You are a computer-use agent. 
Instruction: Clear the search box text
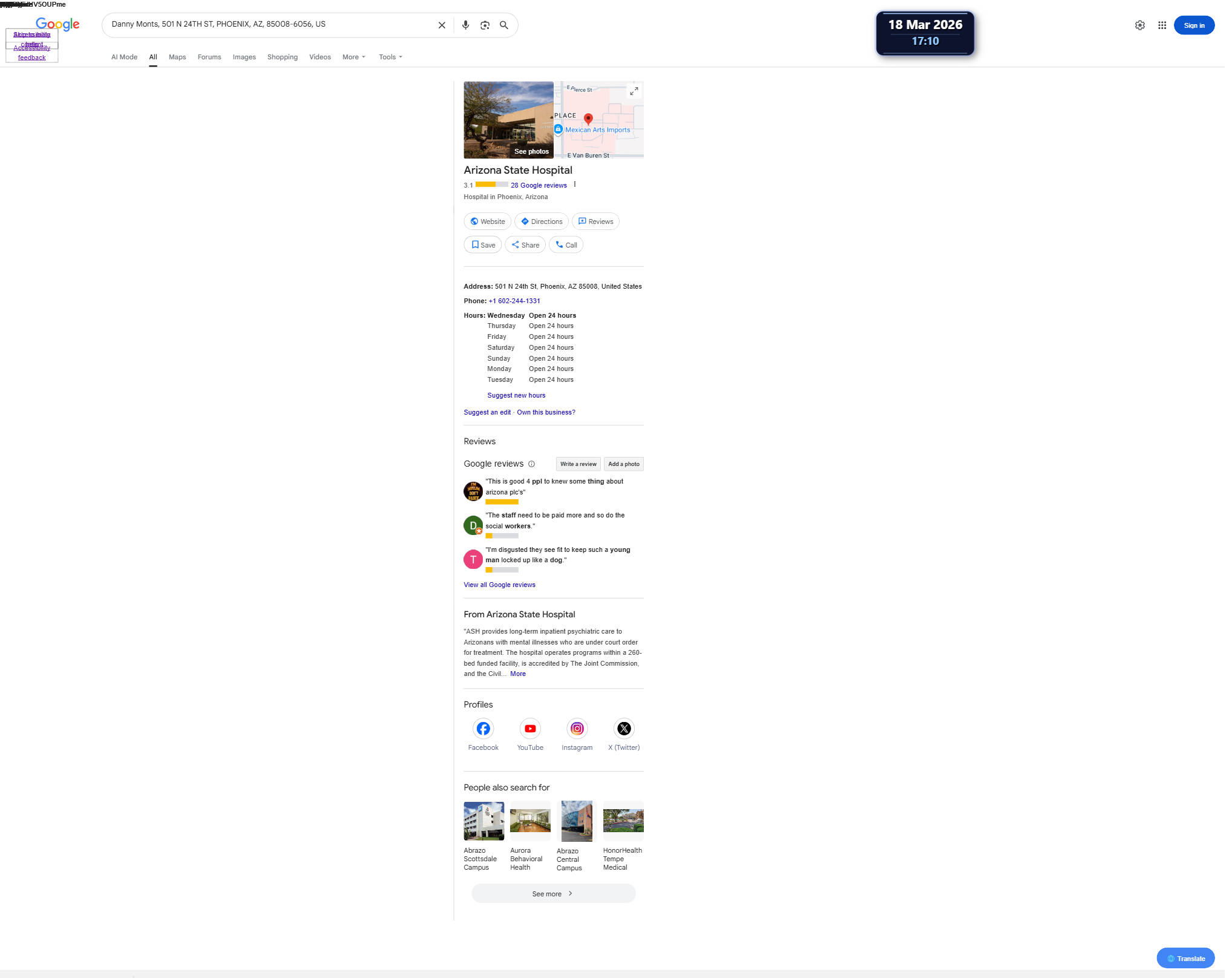[442, 25]
